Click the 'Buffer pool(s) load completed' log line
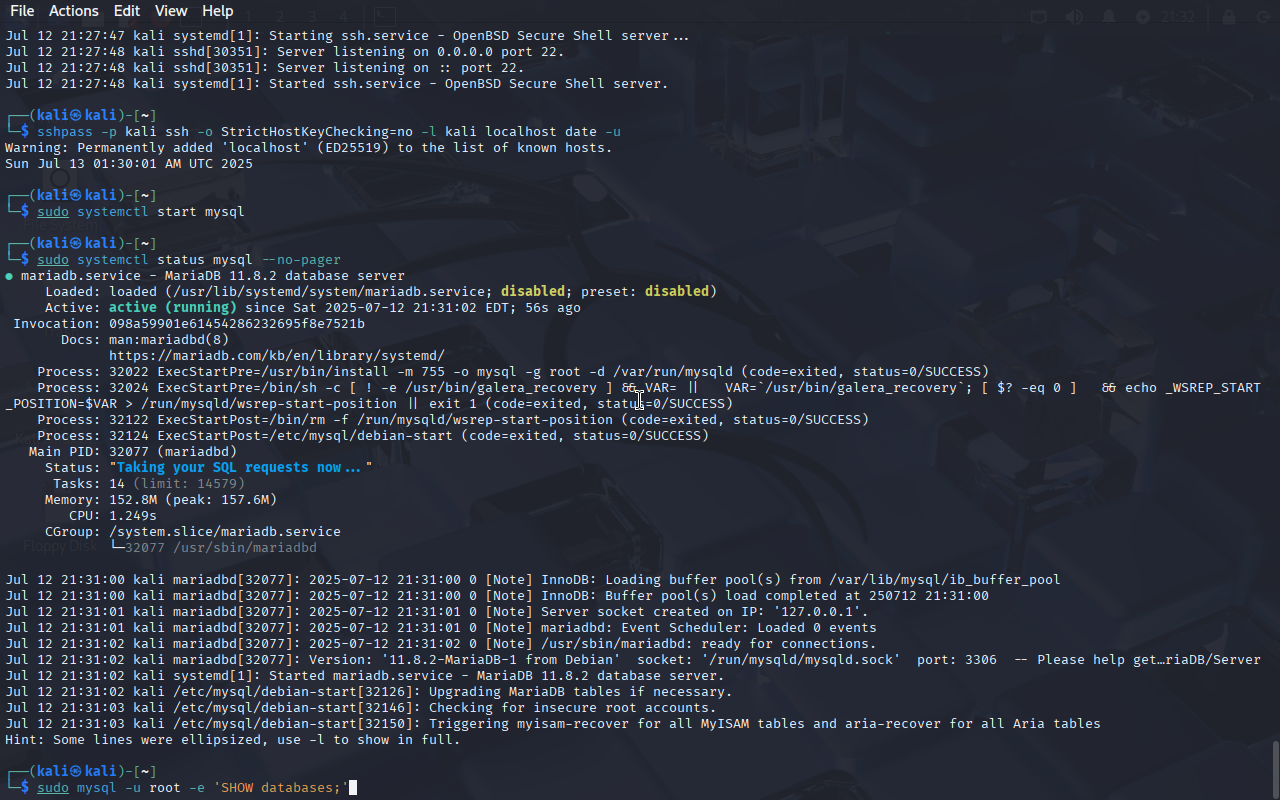 tap(497, 596)
